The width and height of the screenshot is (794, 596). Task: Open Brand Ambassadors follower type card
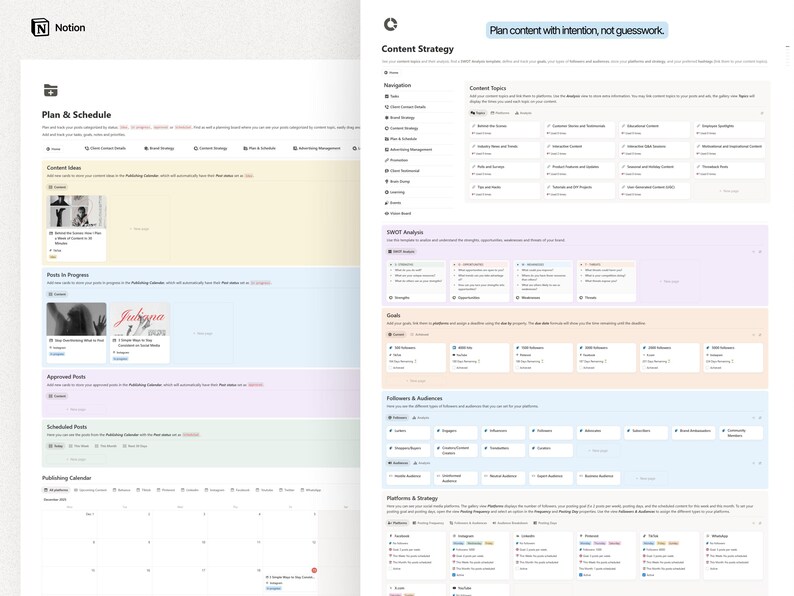coord(694,432)
